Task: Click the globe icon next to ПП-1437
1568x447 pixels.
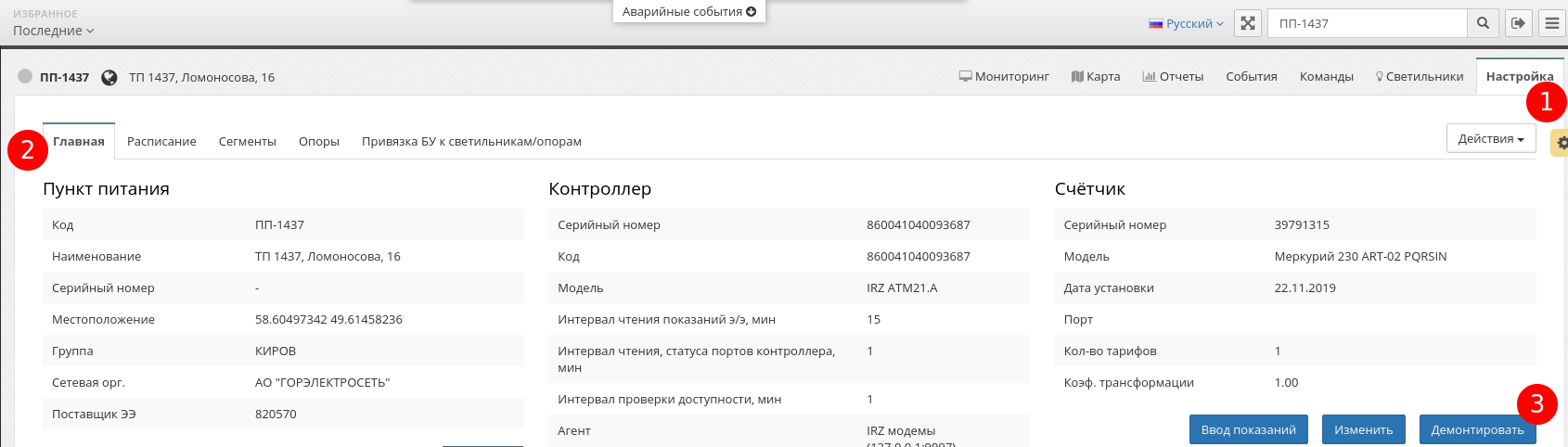Action: tap(109, 78)
